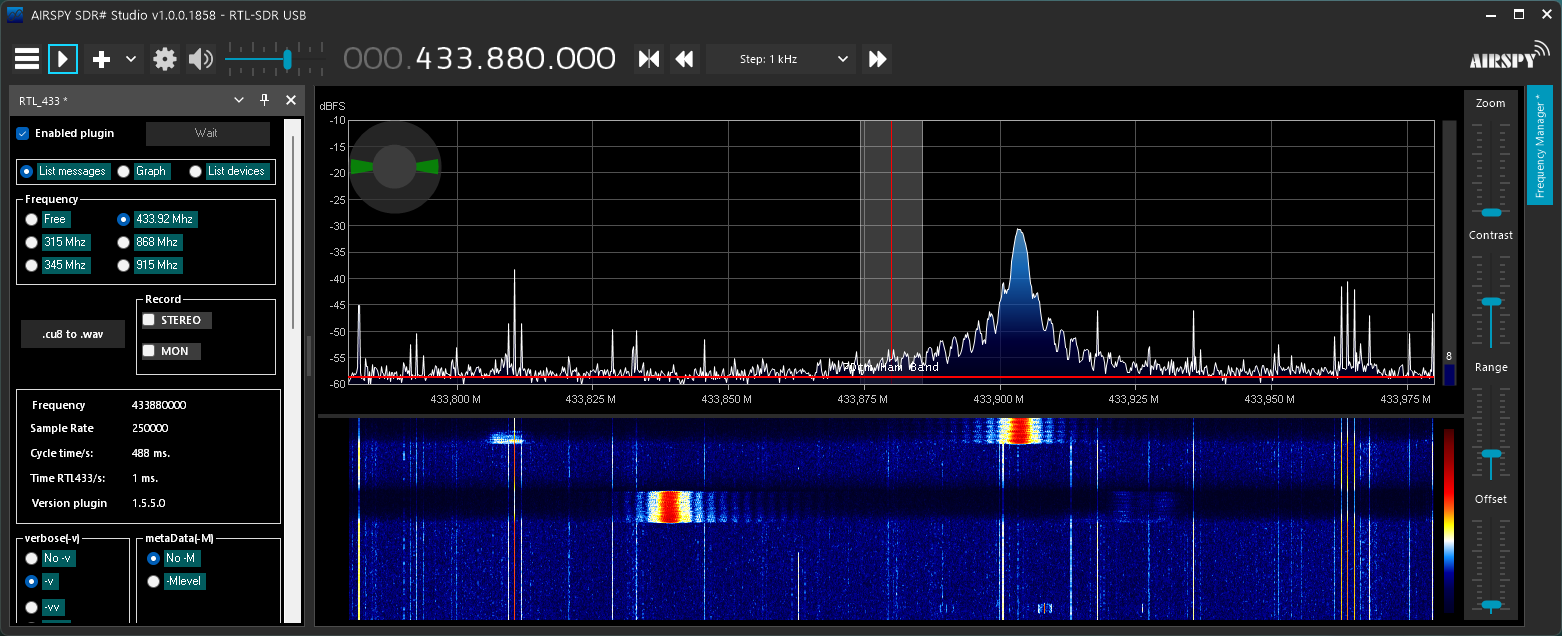Choose the 915 Mhz frequency option
The image size is (1562, 636).
(124, 265)
